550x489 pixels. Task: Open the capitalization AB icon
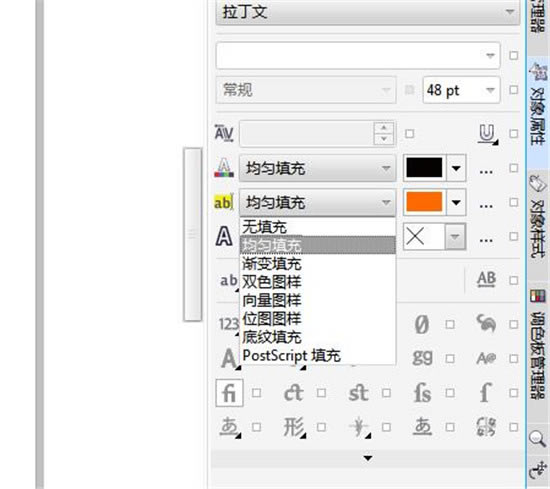pos(487,280)
